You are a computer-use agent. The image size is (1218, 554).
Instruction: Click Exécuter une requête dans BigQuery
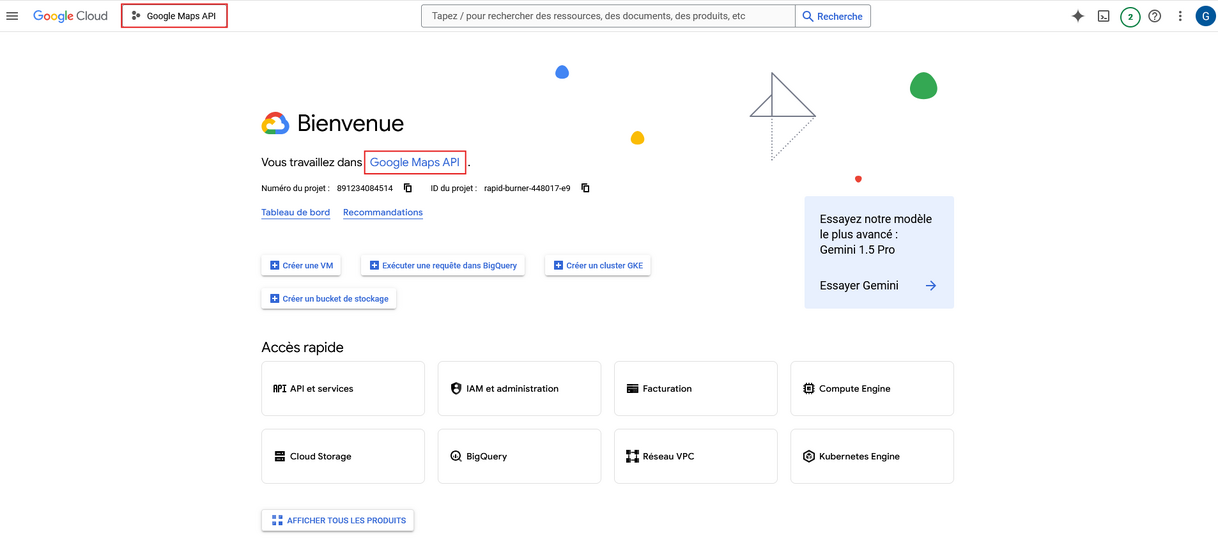coord(443,265)
